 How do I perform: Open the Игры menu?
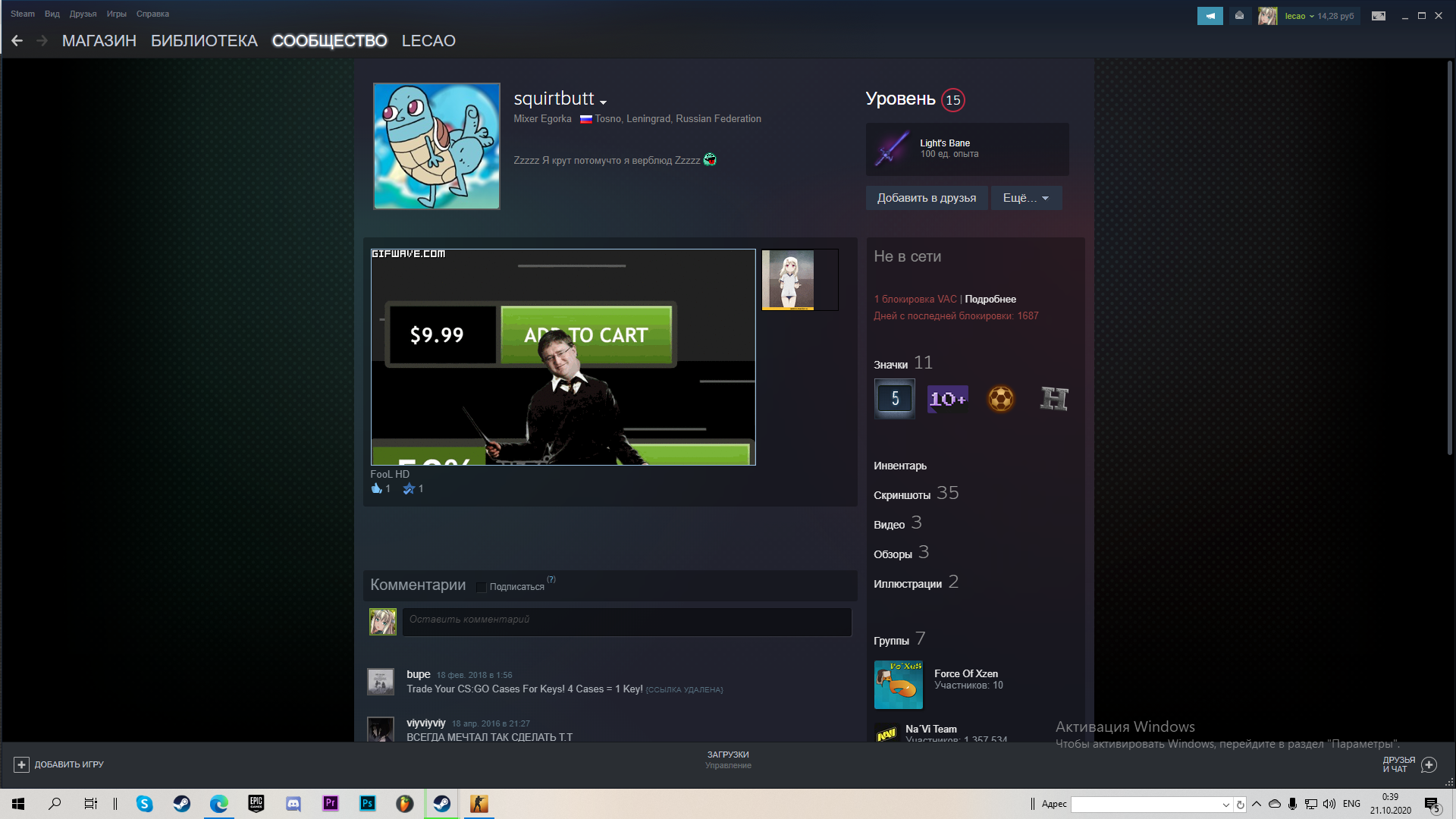[117, 14]
